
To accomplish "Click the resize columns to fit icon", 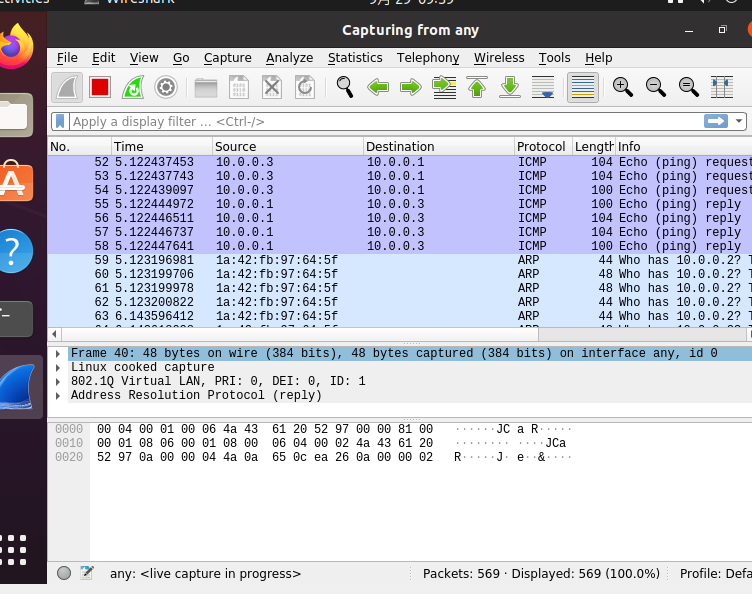I will [x=722, y=87].
